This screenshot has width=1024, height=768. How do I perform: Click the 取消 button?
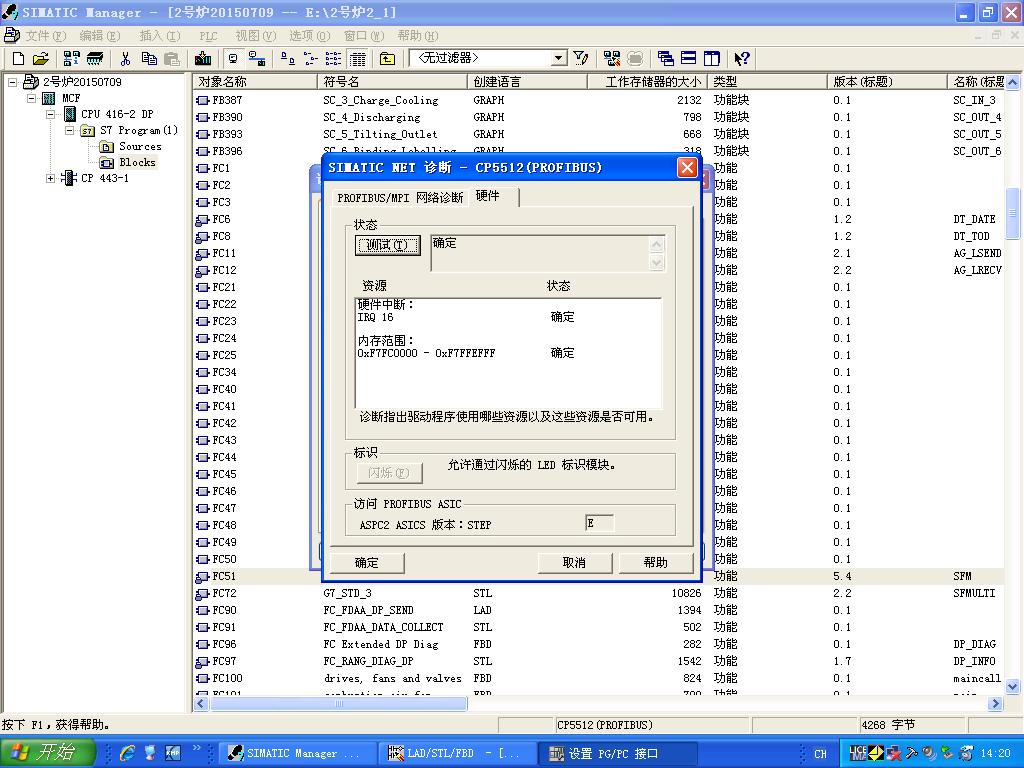coord(574,563)
